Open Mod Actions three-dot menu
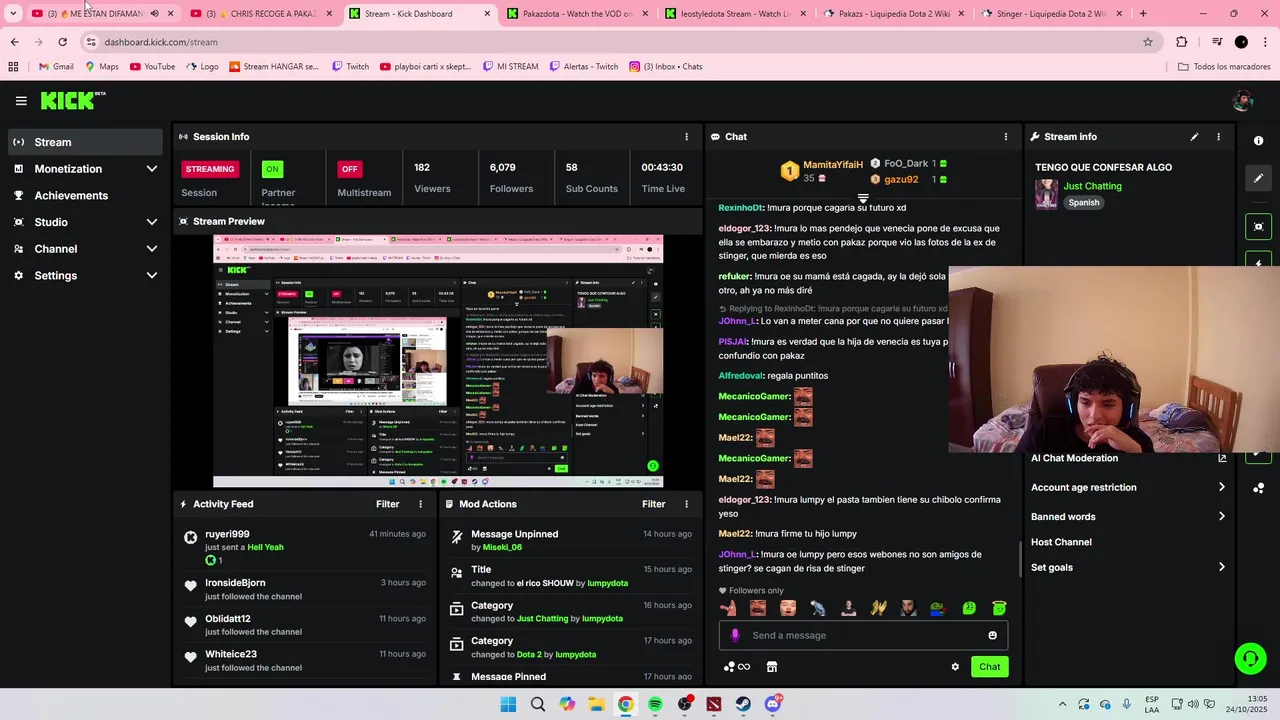 (x=686, y=505)
